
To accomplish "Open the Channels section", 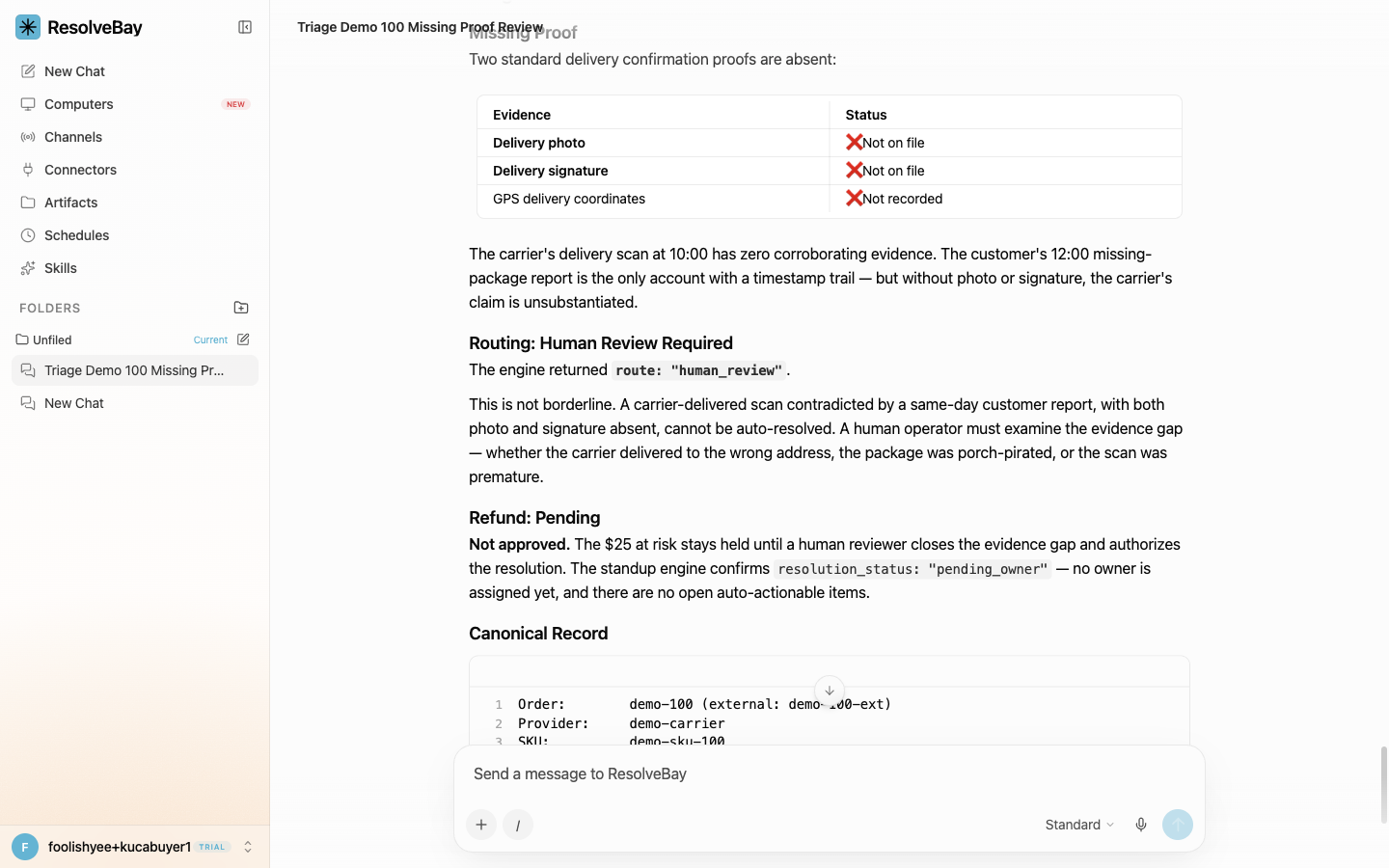I will pyautogui.click(x=135, y=137).
